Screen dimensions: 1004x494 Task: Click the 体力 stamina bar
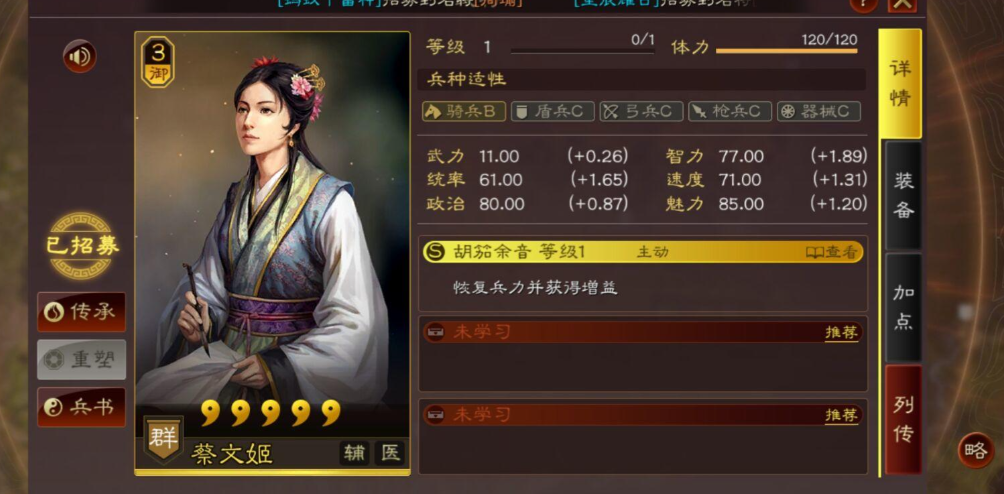[786, 51]
